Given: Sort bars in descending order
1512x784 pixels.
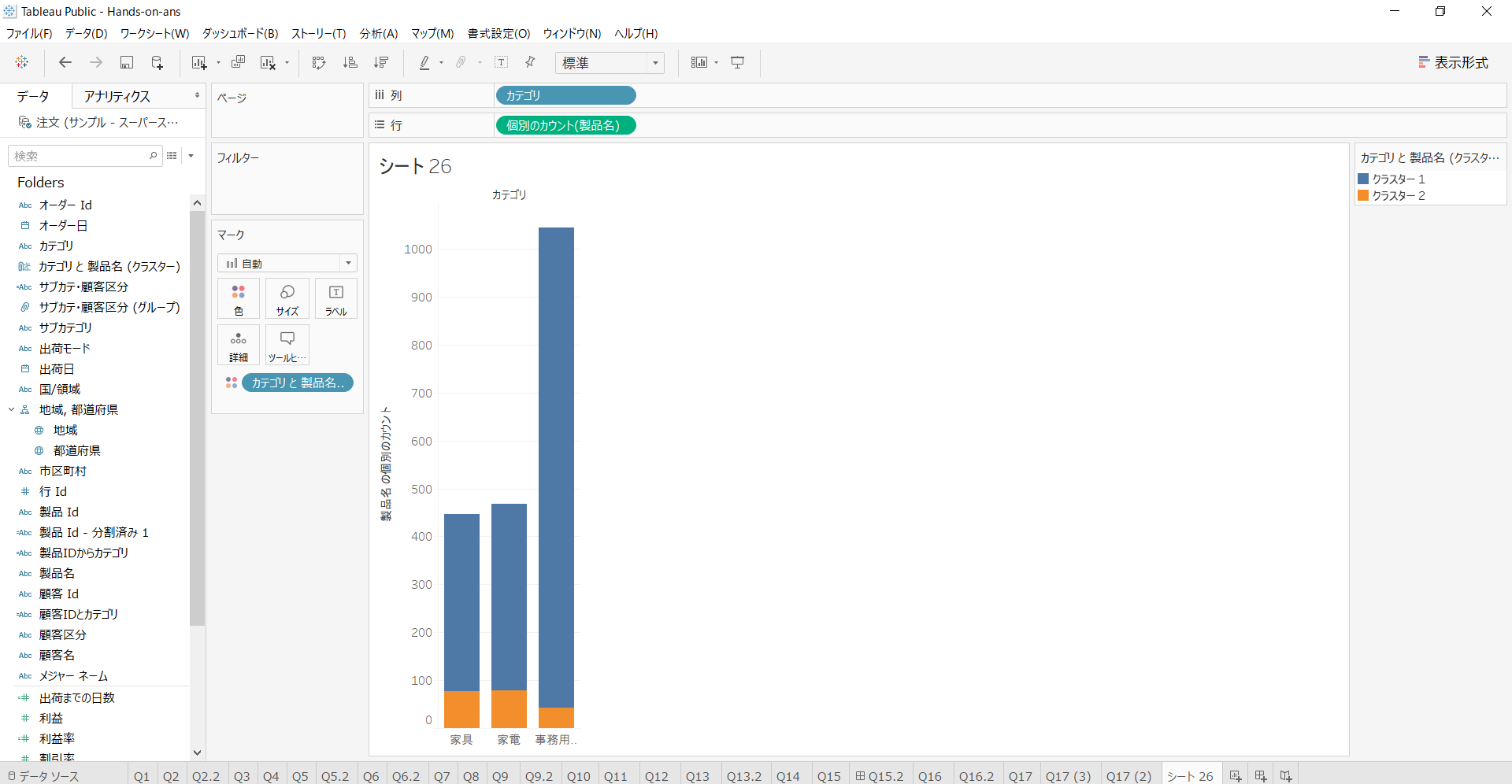Looking at the screenshot, I should [x=381, y=62].
